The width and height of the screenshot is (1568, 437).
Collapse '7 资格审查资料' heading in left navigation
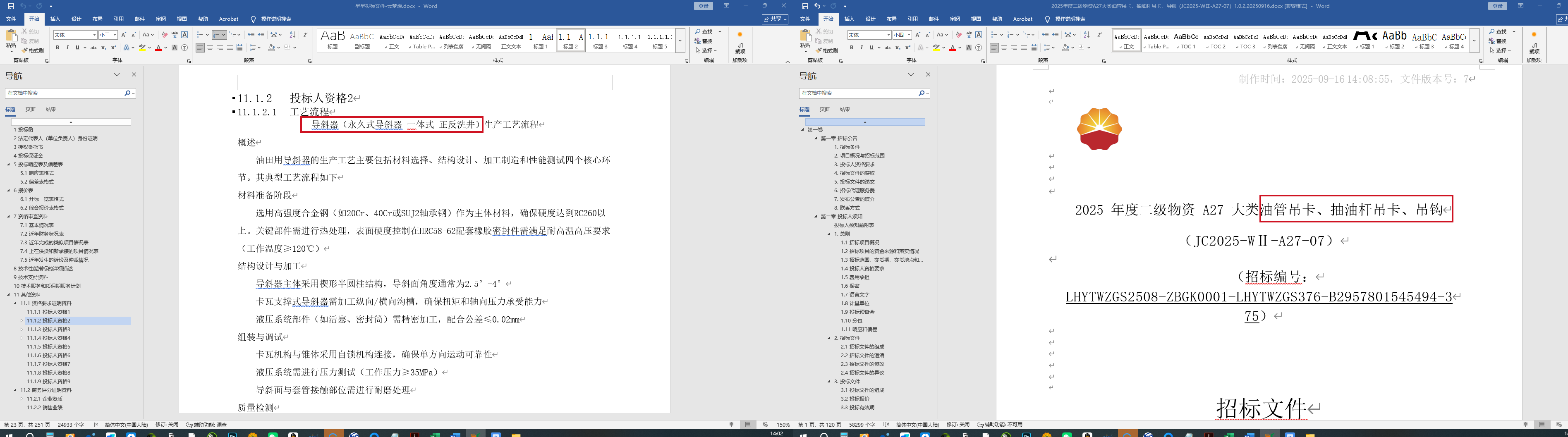click(x=9, y=217)
